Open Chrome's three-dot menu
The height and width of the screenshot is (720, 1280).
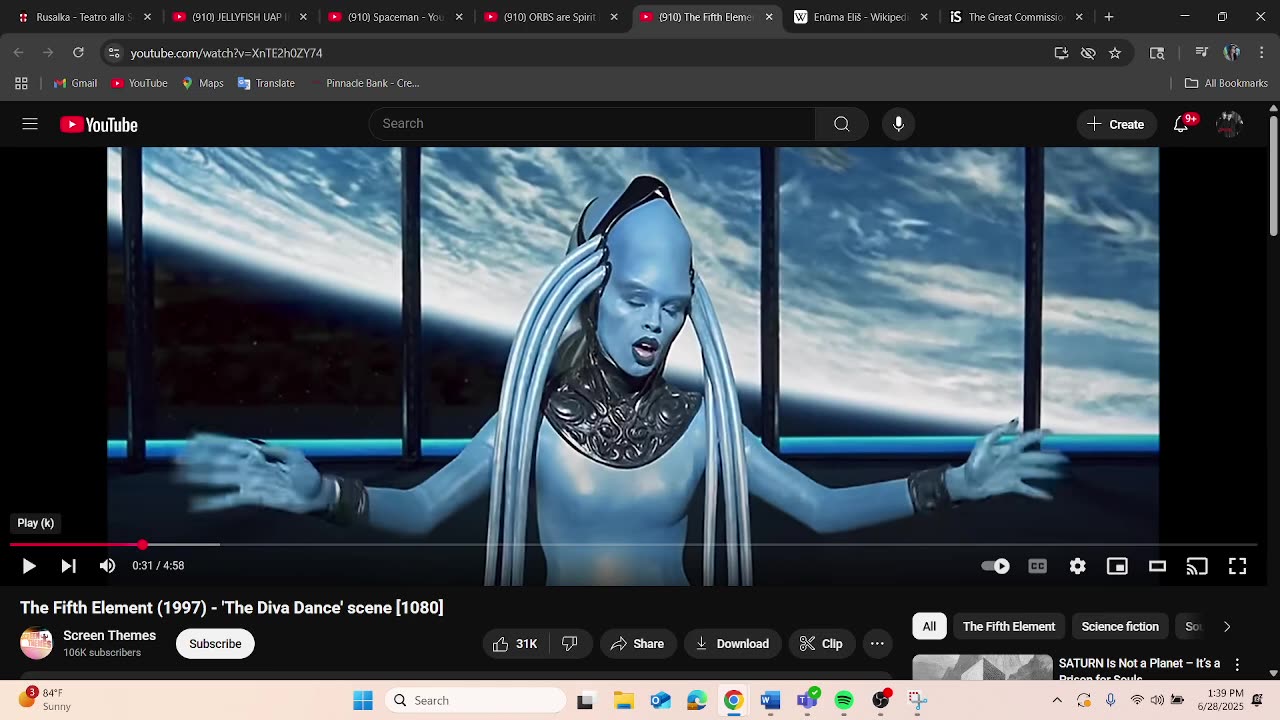1260,53
